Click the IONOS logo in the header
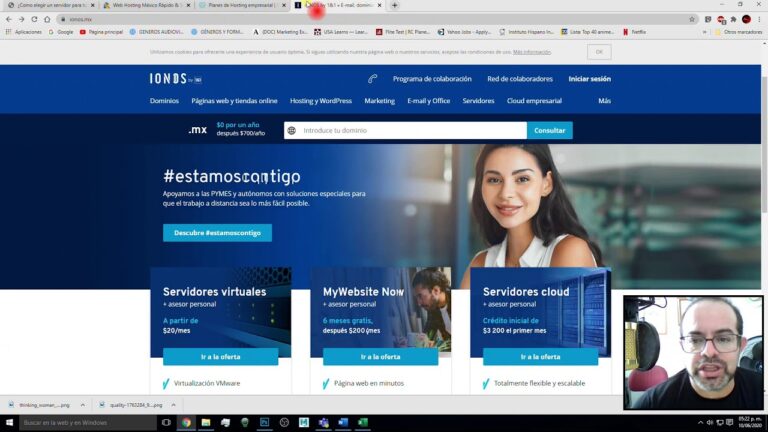768x432 pixels. 175,78
